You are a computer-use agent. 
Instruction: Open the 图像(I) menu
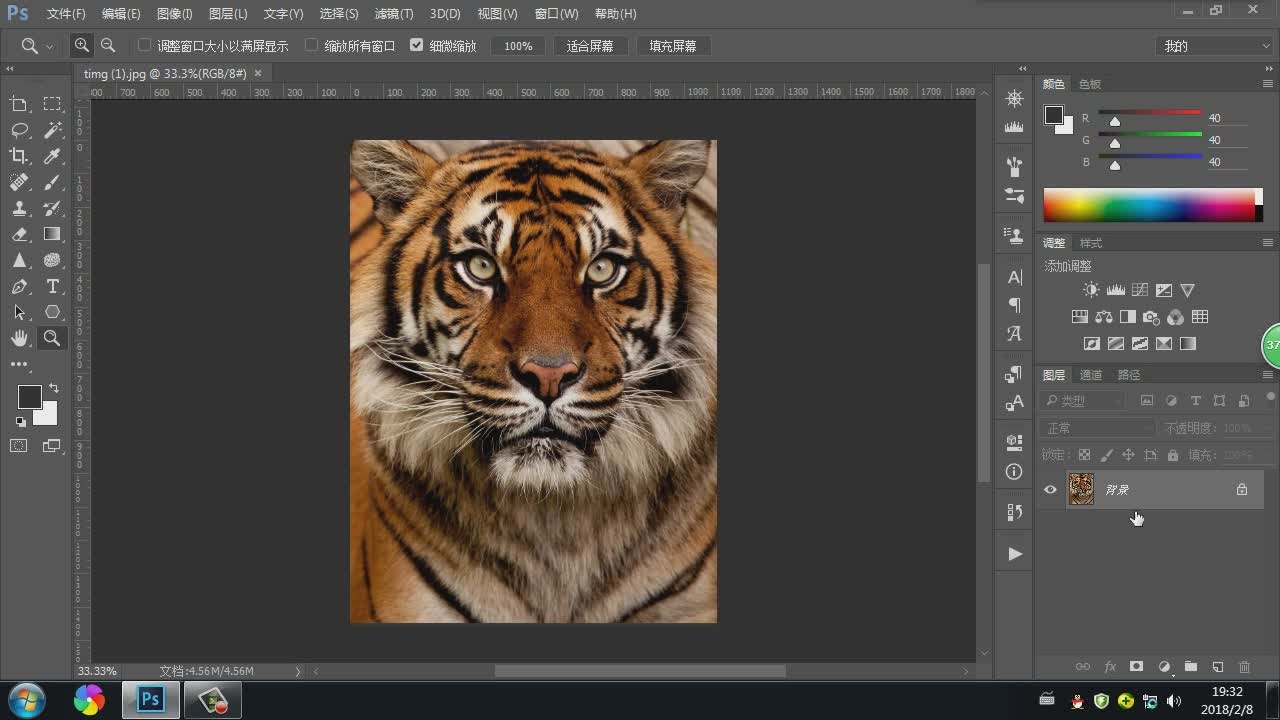coord(174,14)
